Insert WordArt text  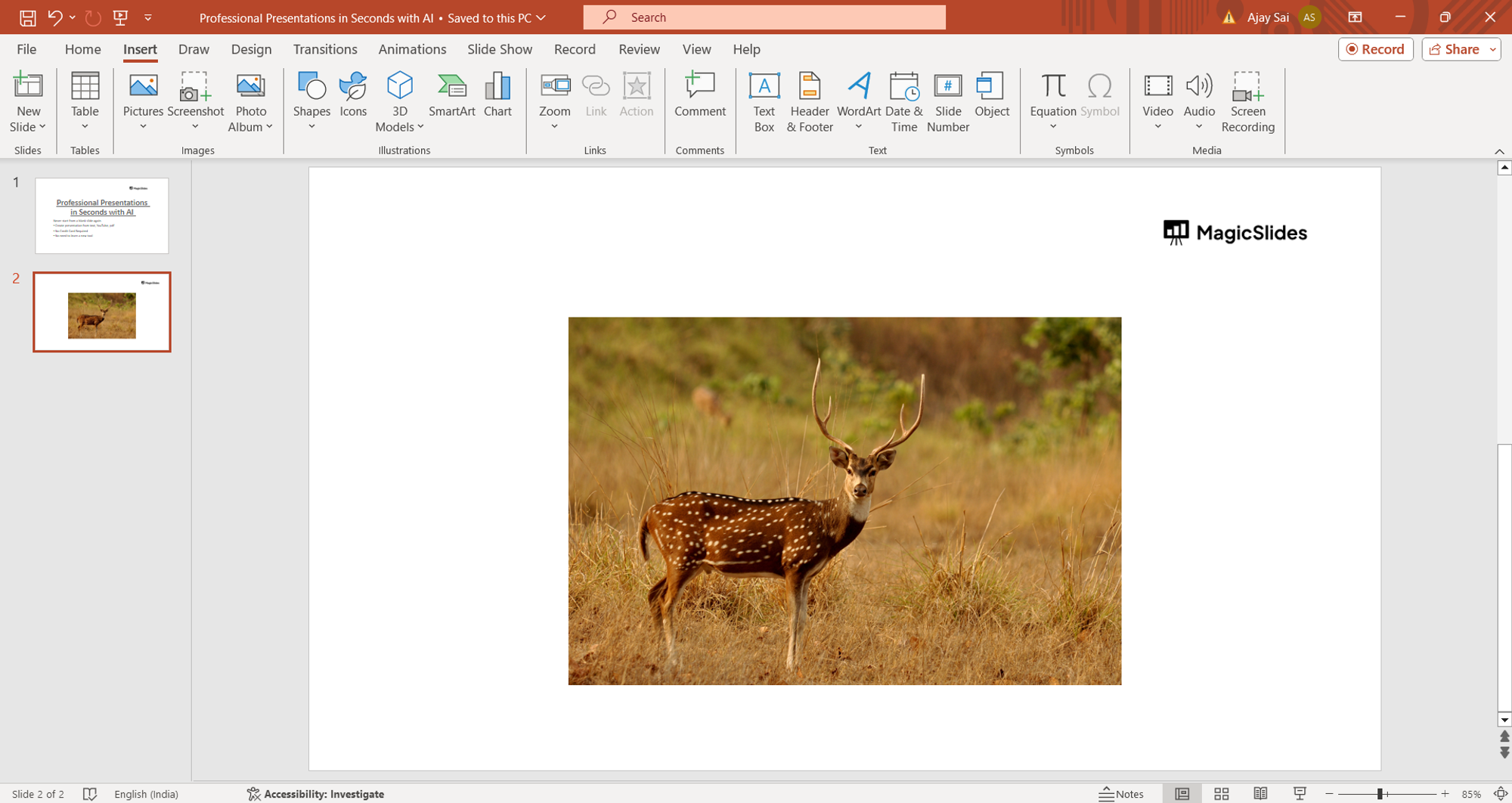point(859,101)
